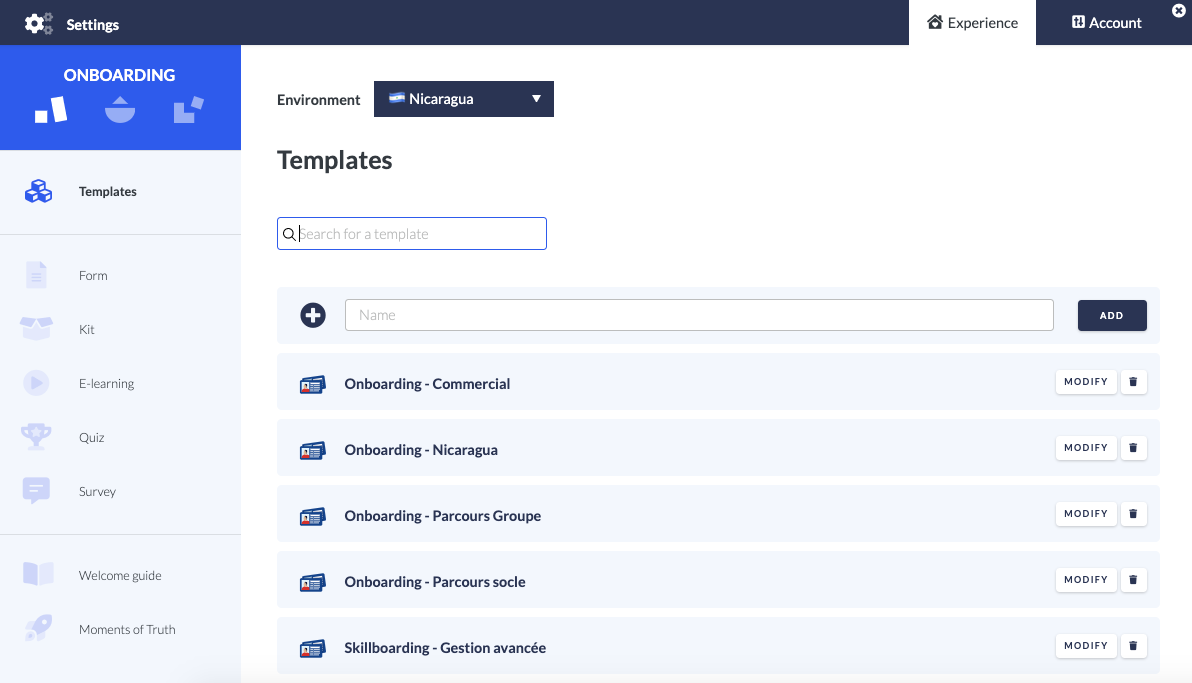Screen dimensions: 1192x683
Task: Click the Quiz trophy icon
Action: coord(36,437)
